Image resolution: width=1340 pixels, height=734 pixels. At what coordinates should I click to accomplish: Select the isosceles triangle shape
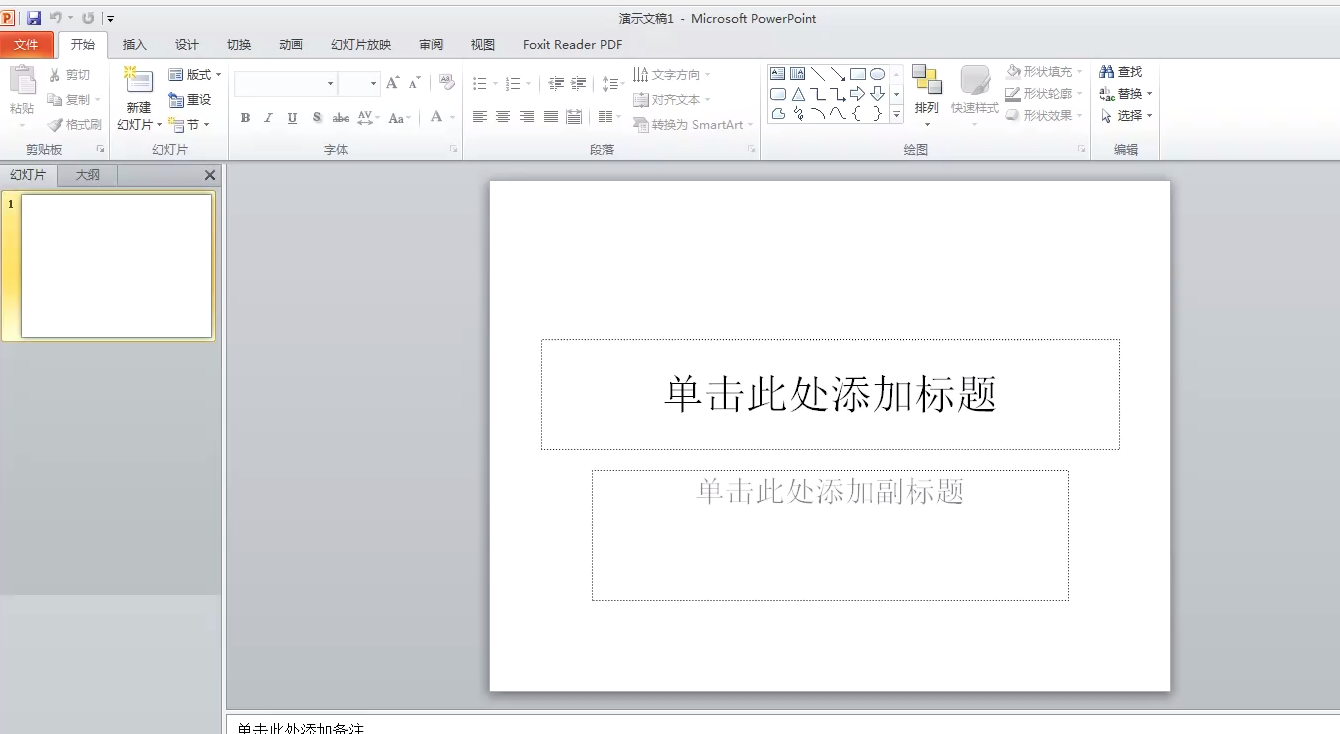click(798, 94)
